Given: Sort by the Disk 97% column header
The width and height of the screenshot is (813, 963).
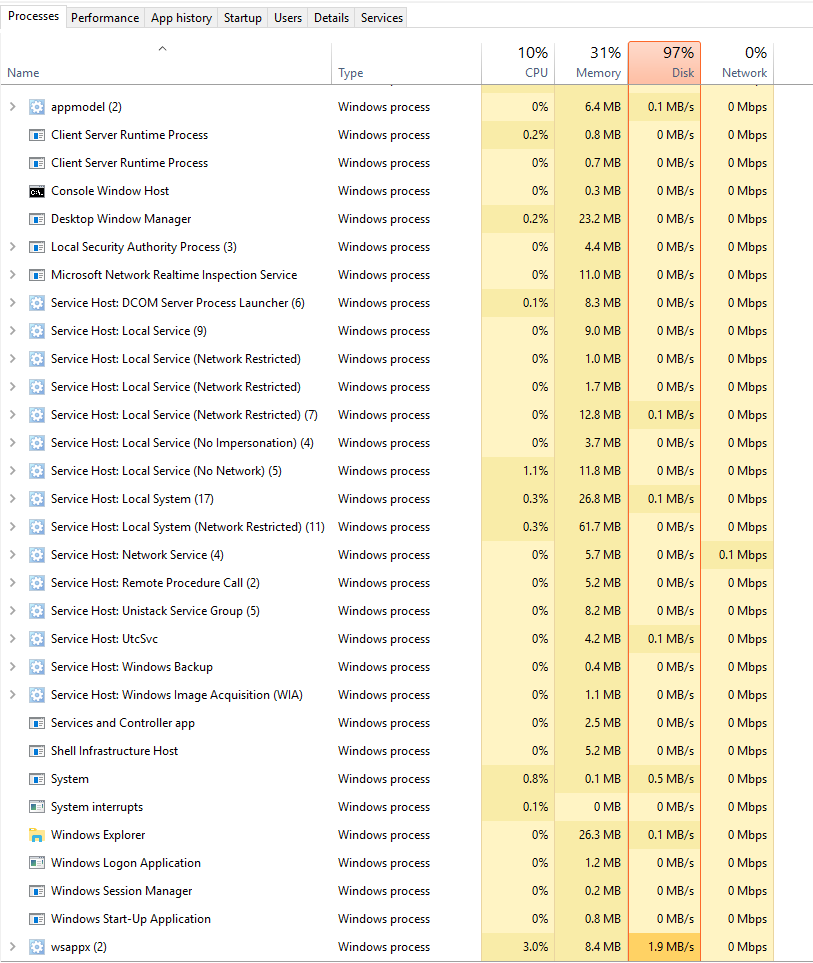Looking at the screenshot, I should [x=664, y=63].
